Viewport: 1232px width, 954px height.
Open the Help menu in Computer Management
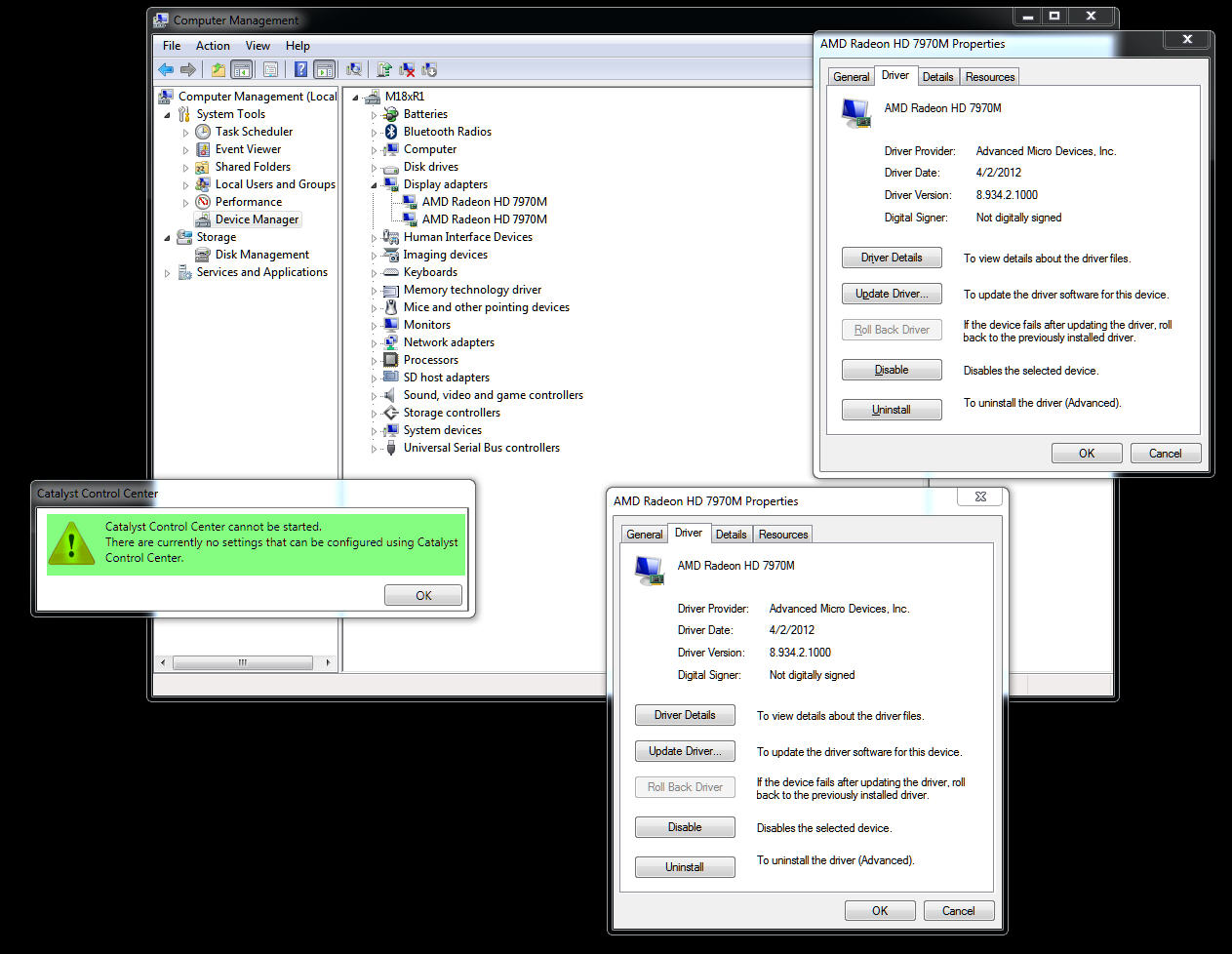pyautogui.click(x=298, y=46)
